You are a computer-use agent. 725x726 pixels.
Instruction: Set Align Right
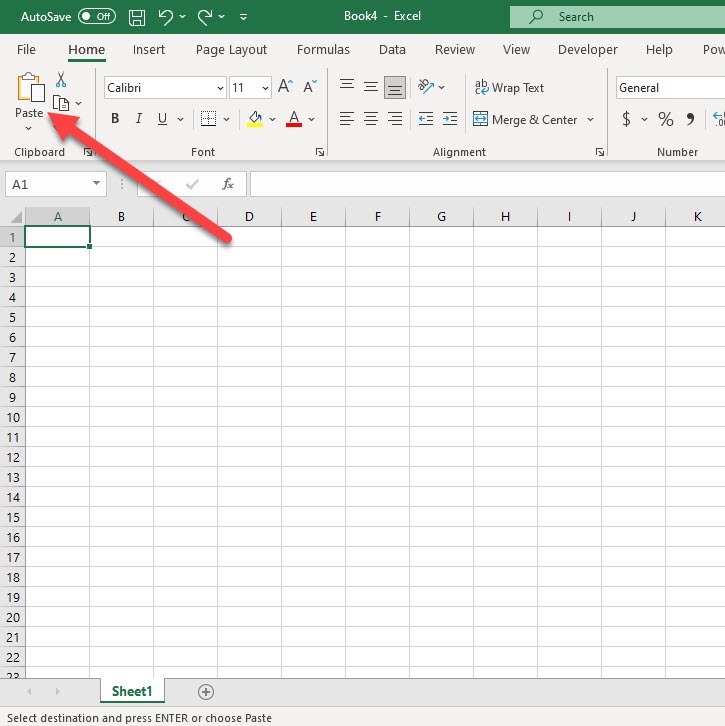[395, 119]
